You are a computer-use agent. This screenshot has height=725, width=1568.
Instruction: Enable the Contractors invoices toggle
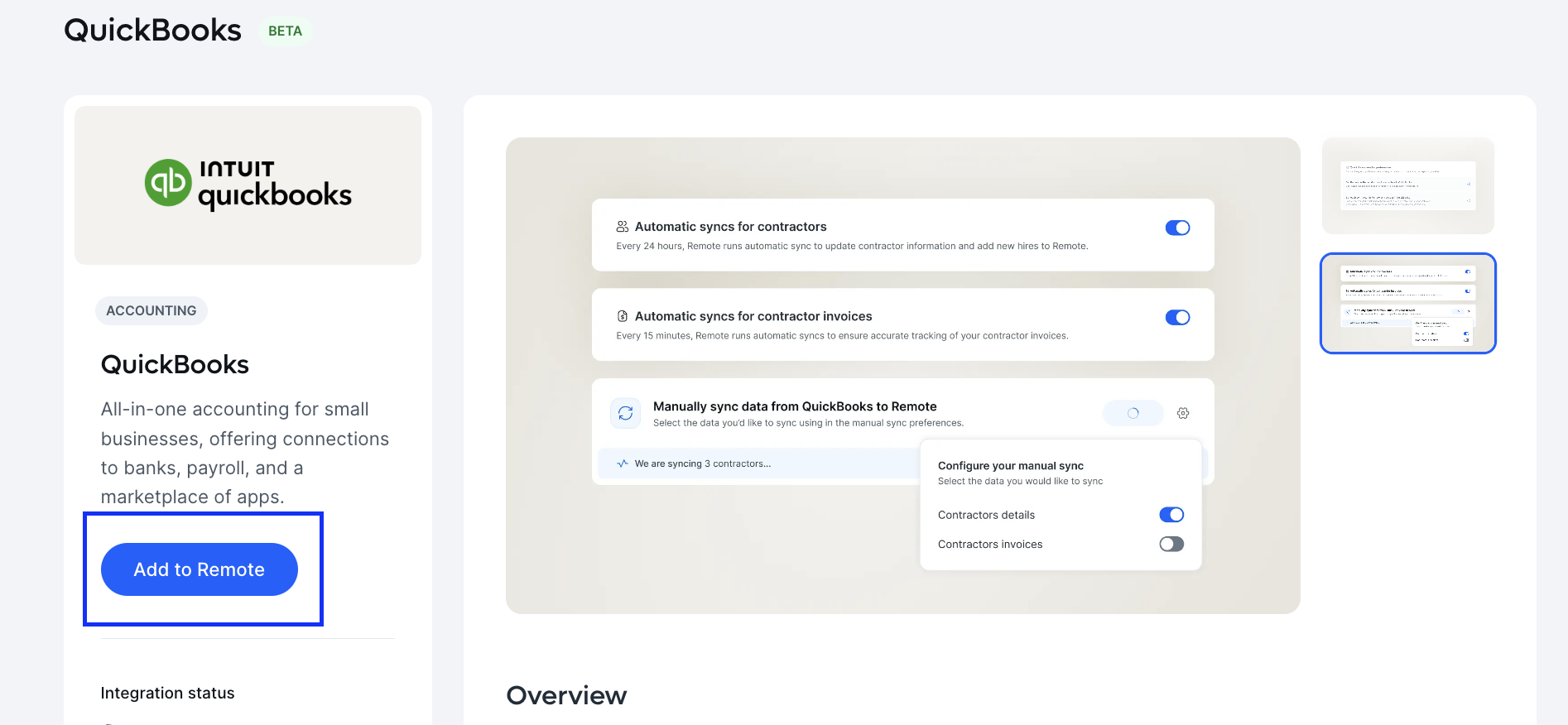click(1171, 544)
